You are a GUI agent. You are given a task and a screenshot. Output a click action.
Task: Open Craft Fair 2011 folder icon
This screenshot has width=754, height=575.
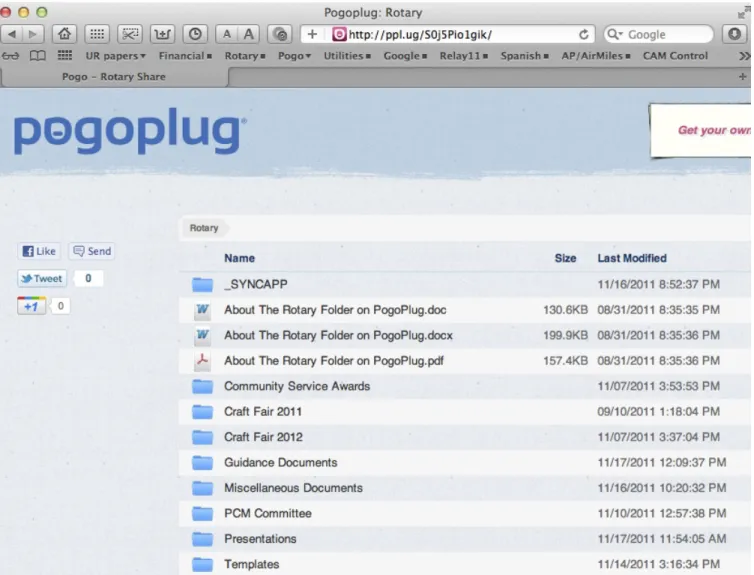(x=202, y=412)
